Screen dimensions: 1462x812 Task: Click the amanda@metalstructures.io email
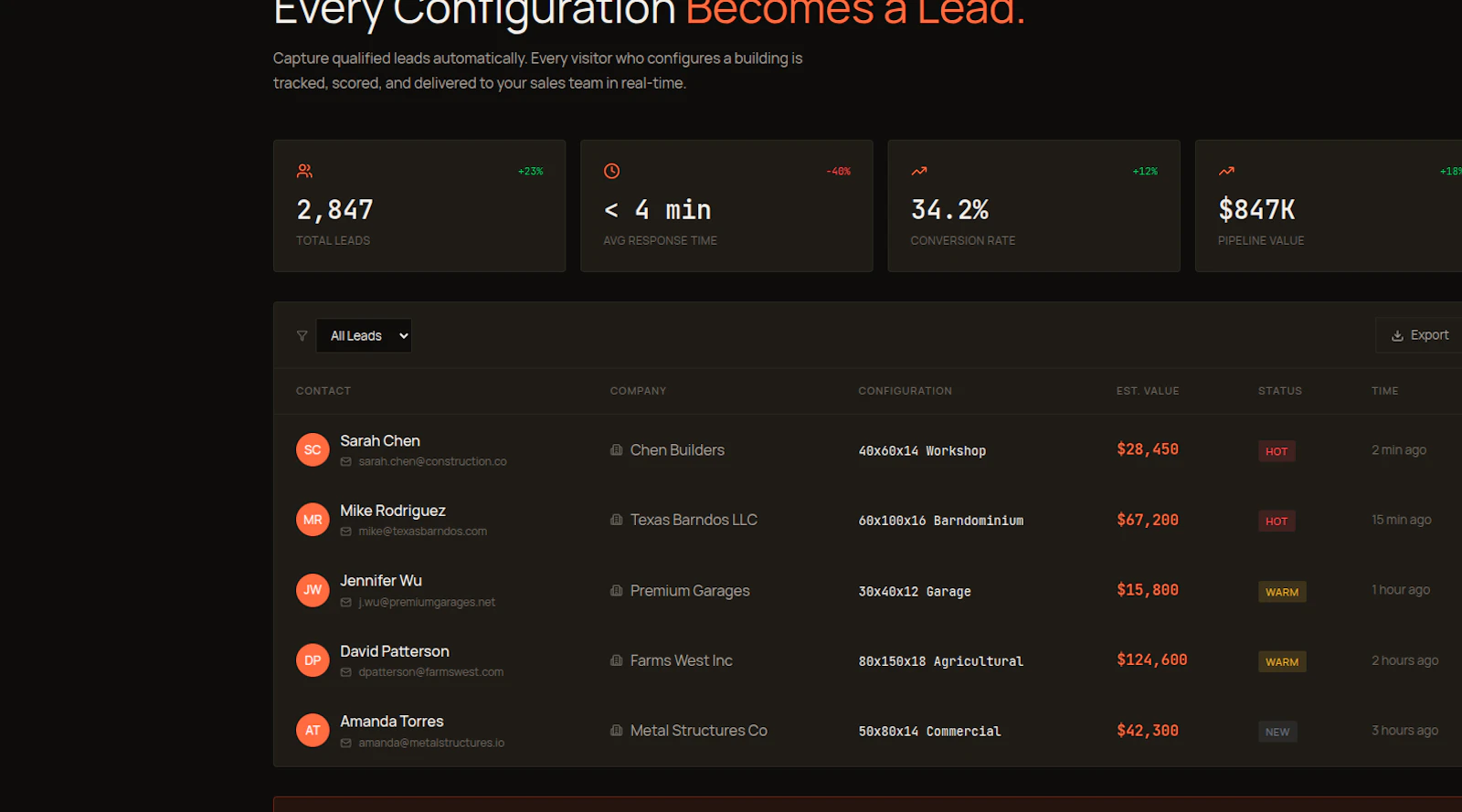(431, 743)
